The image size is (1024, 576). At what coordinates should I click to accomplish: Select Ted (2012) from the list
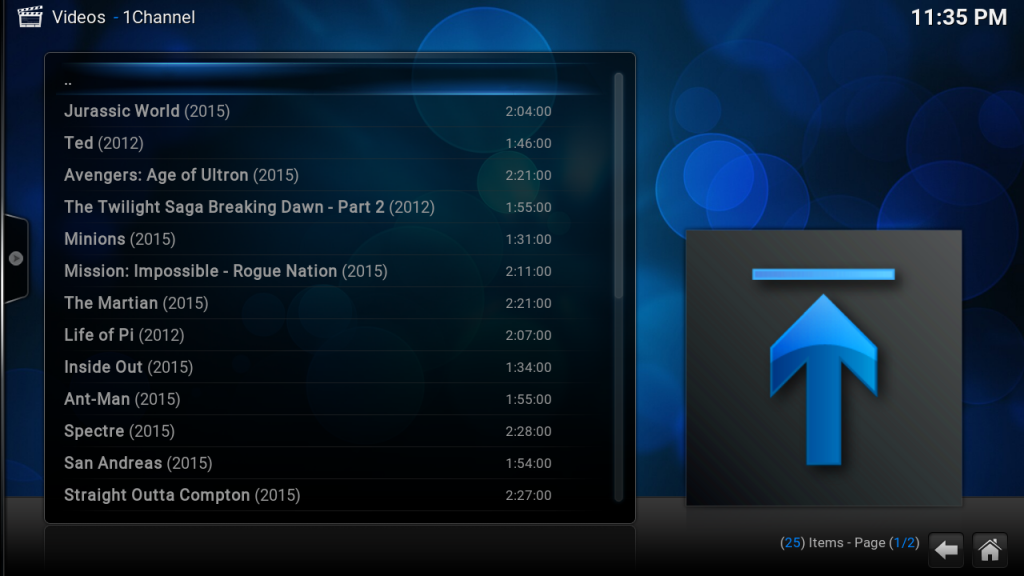104,143
